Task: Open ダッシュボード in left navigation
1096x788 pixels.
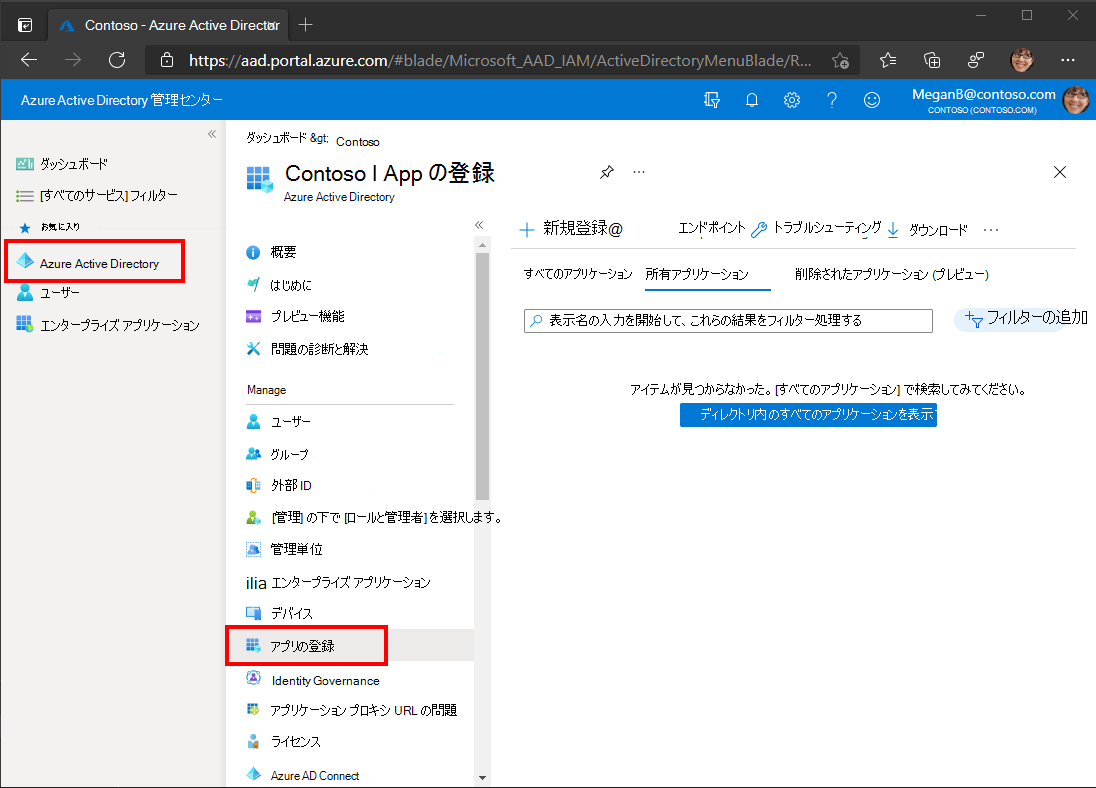Action: [62, 164]
